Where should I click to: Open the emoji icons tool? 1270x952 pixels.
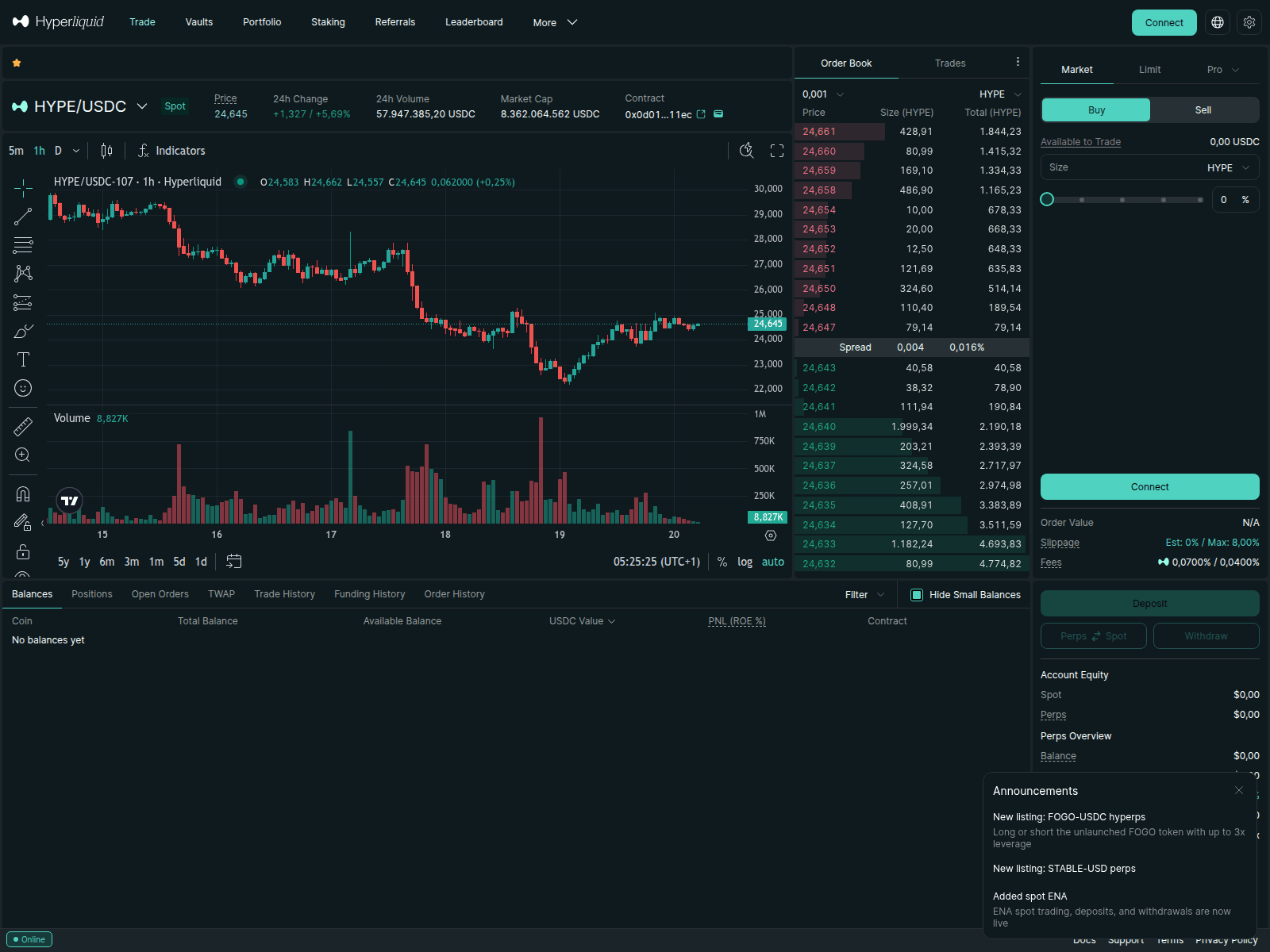pos(23,388)
